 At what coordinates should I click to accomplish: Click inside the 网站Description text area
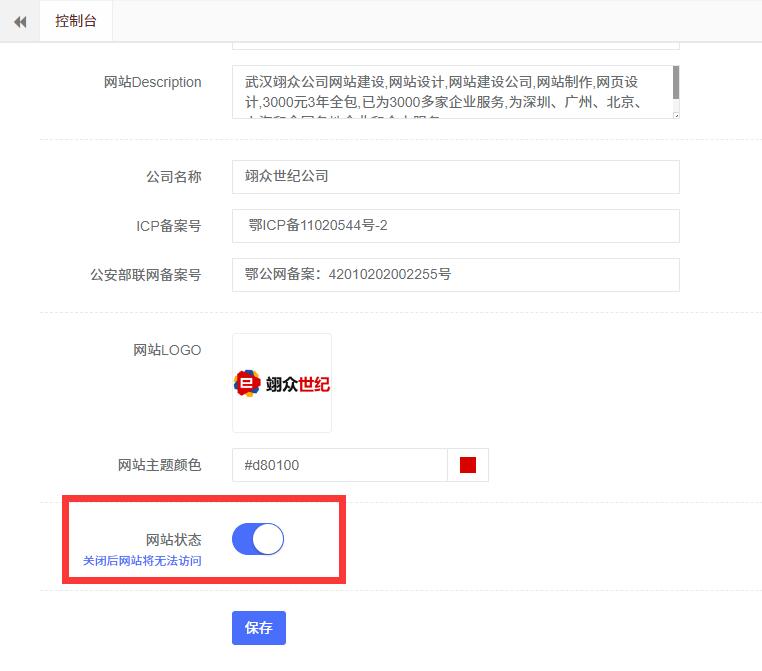tap(450, 92)
